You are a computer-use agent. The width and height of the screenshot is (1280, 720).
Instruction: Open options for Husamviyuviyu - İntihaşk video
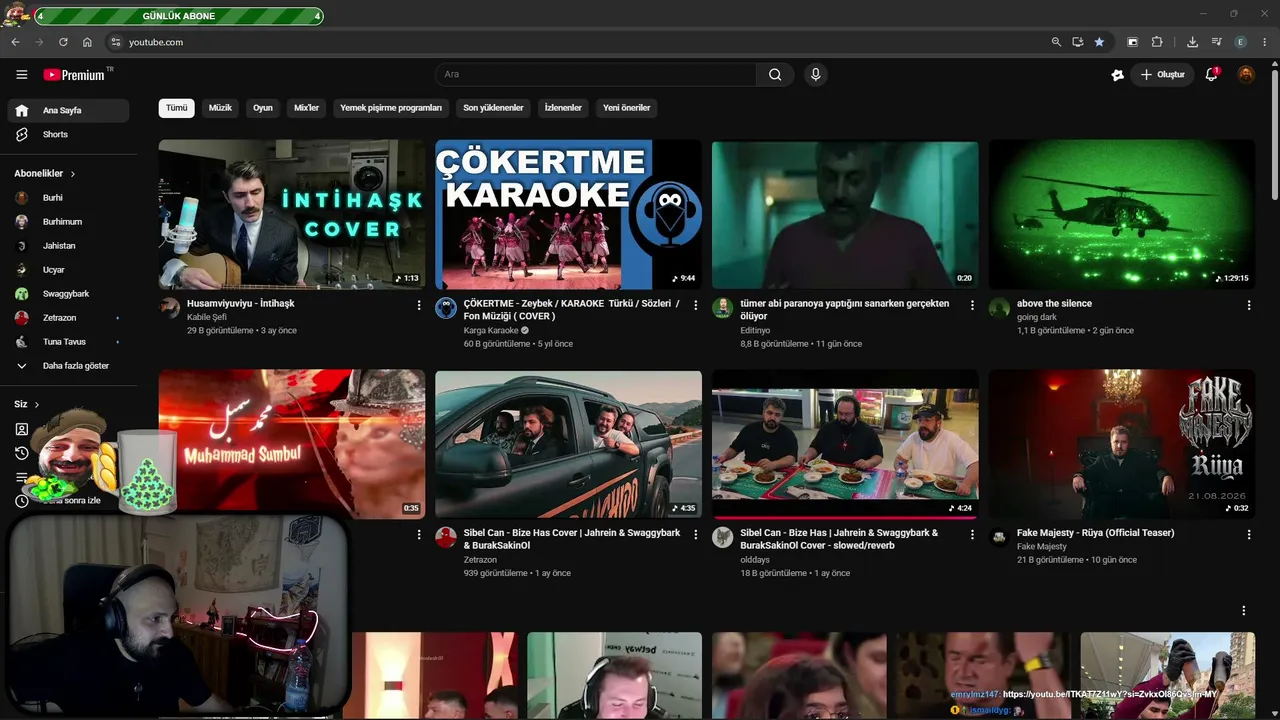[x=419, y=305]
